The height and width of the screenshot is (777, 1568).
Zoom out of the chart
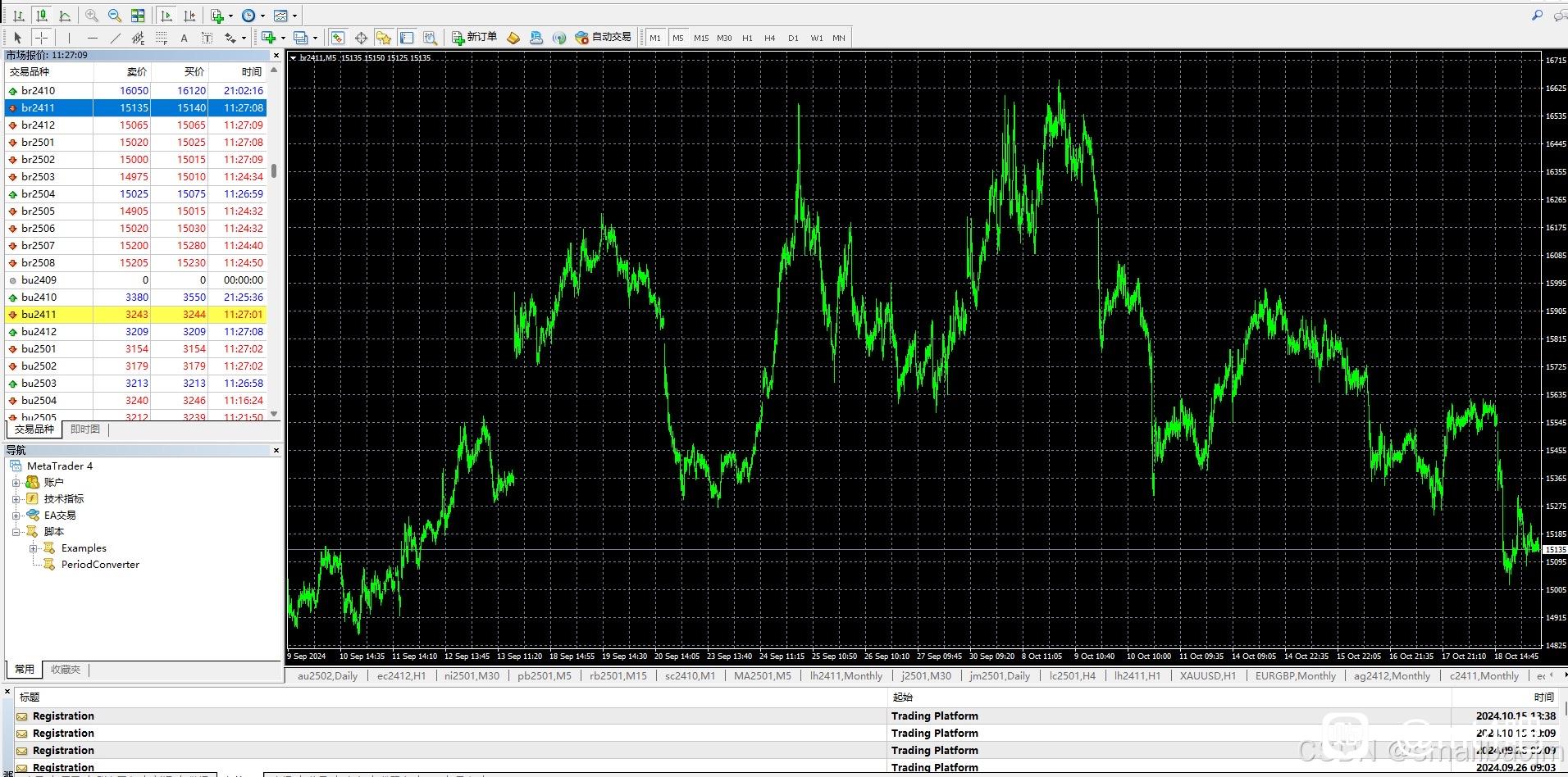[115, 16]
